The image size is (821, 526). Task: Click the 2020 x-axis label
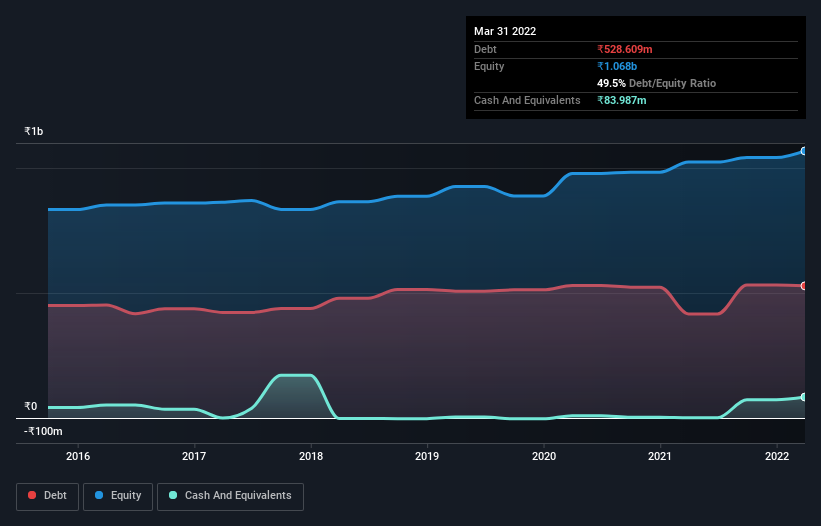544,456
